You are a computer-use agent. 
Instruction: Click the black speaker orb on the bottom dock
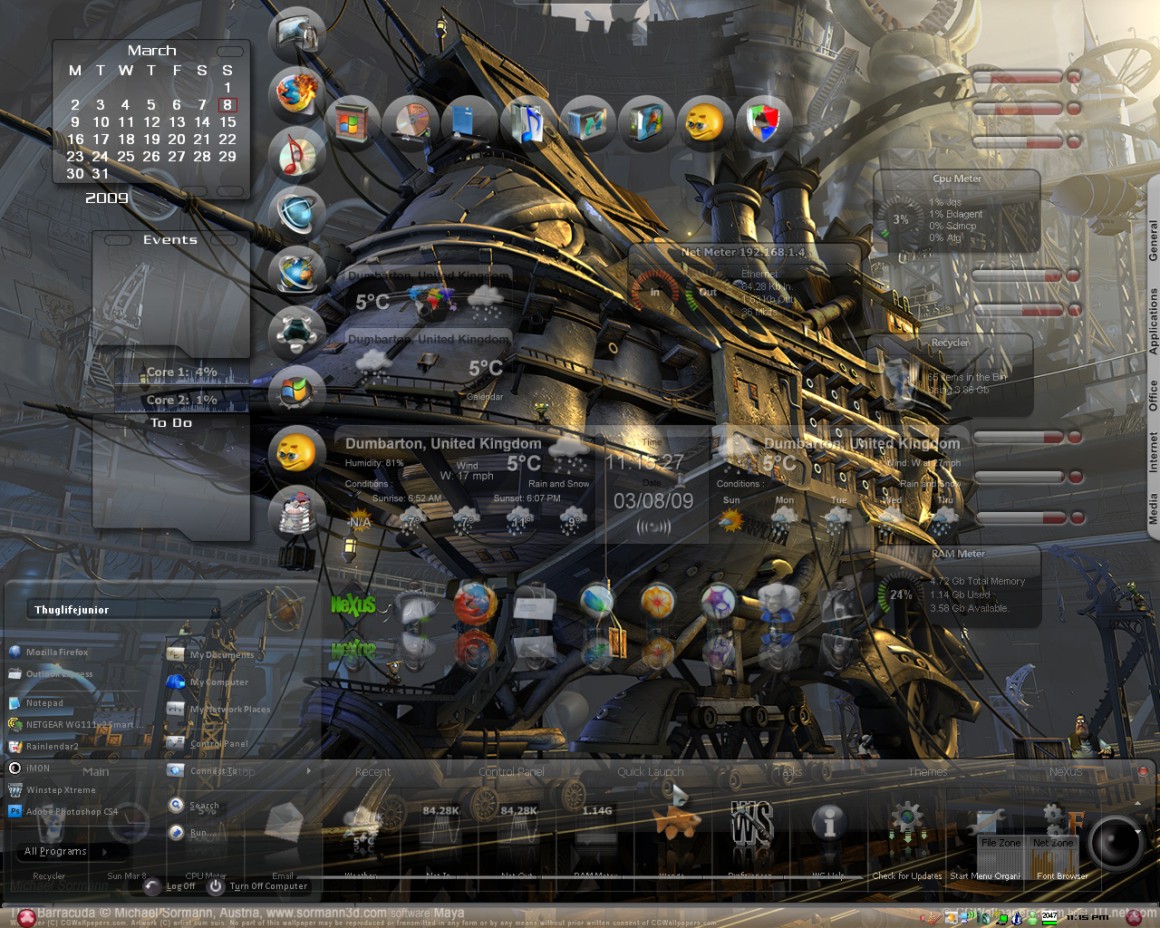pos(1115,842)
